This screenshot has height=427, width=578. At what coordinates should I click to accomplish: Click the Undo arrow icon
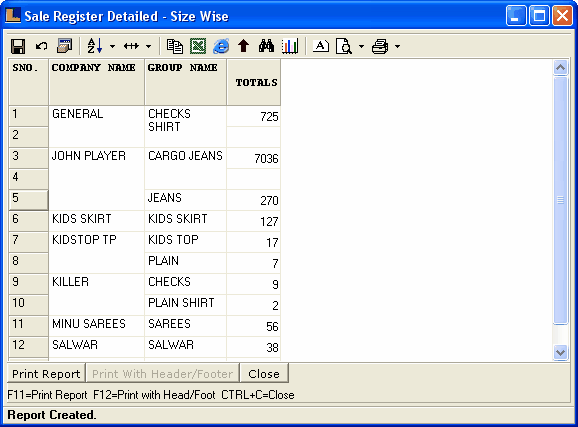[x=41, y=46]
